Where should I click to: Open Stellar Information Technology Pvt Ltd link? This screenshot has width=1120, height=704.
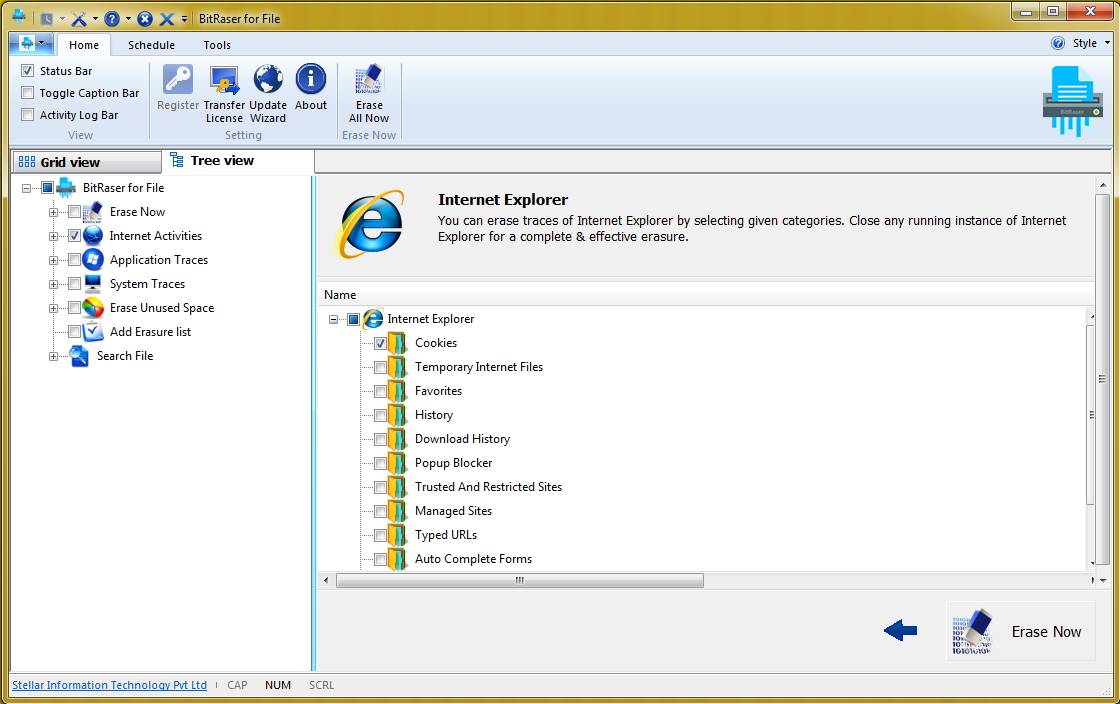[x=109, y=685]
